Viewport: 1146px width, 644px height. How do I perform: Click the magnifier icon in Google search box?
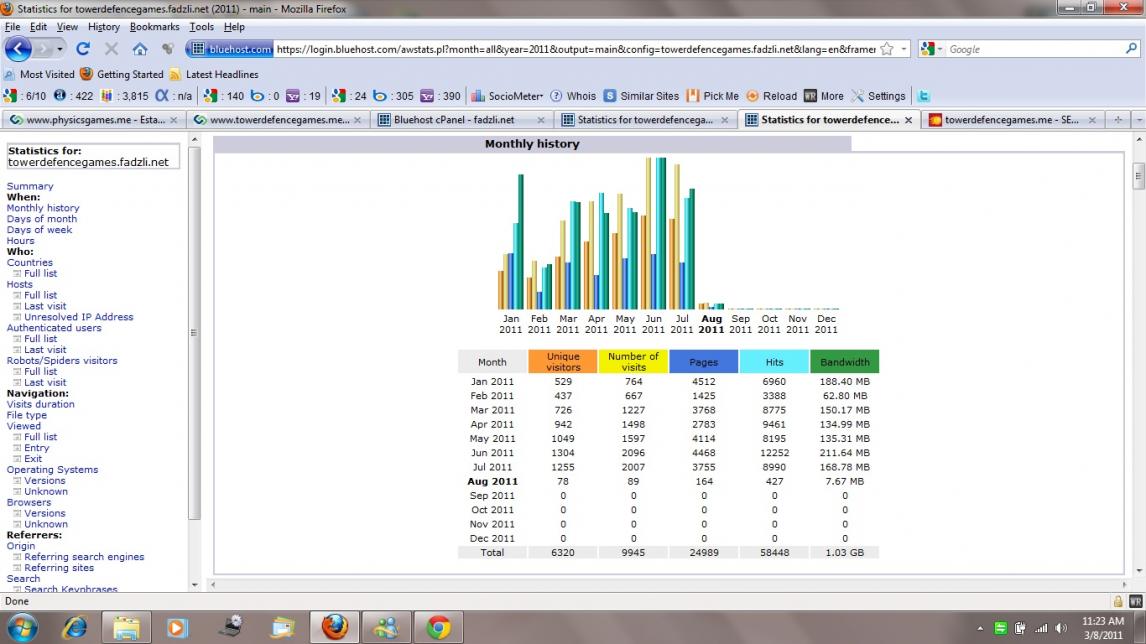1132,48
